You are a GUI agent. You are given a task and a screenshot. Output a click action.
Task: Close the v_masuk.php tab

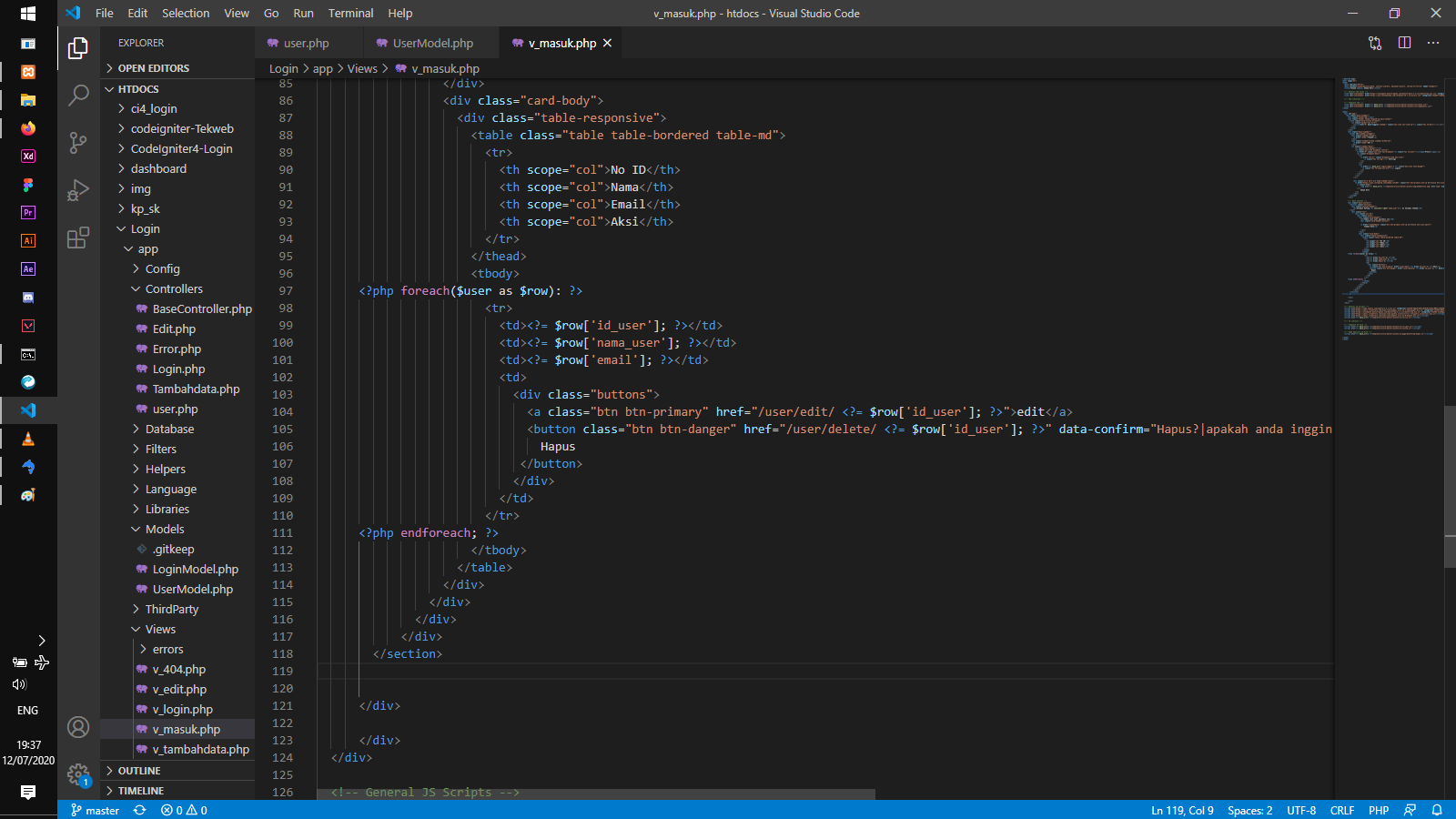[x=607, y=43]
